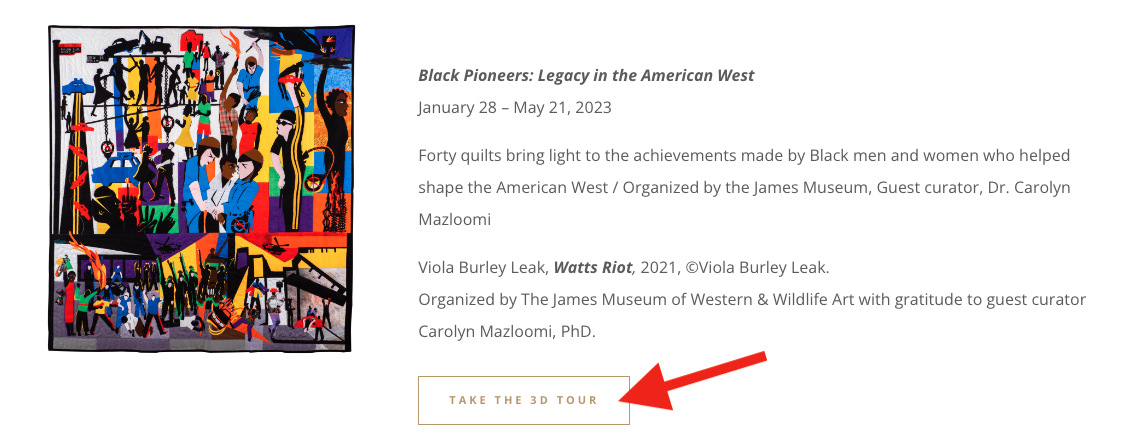Open the Watts Riot quilt image
Image resolution: width=1145 pixels, height=448 pixels.
point(200,188)
